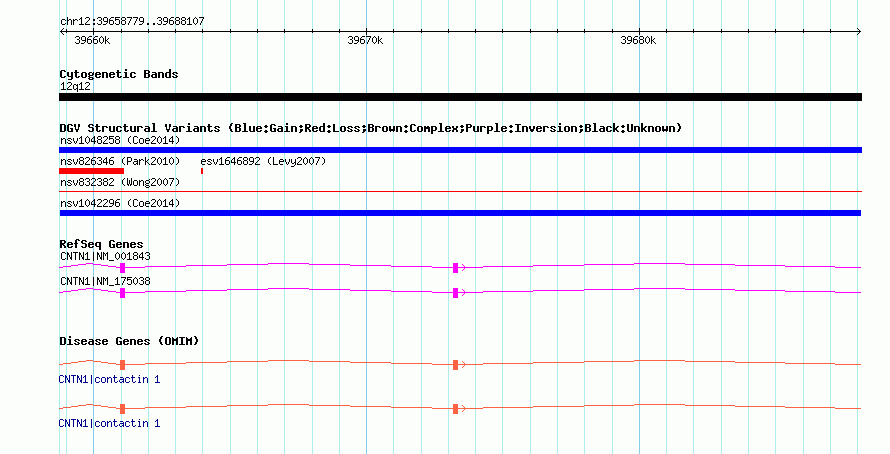Select the 12q12 band label
This screenshot has height=454, width=890.
(x=75, y=87)
